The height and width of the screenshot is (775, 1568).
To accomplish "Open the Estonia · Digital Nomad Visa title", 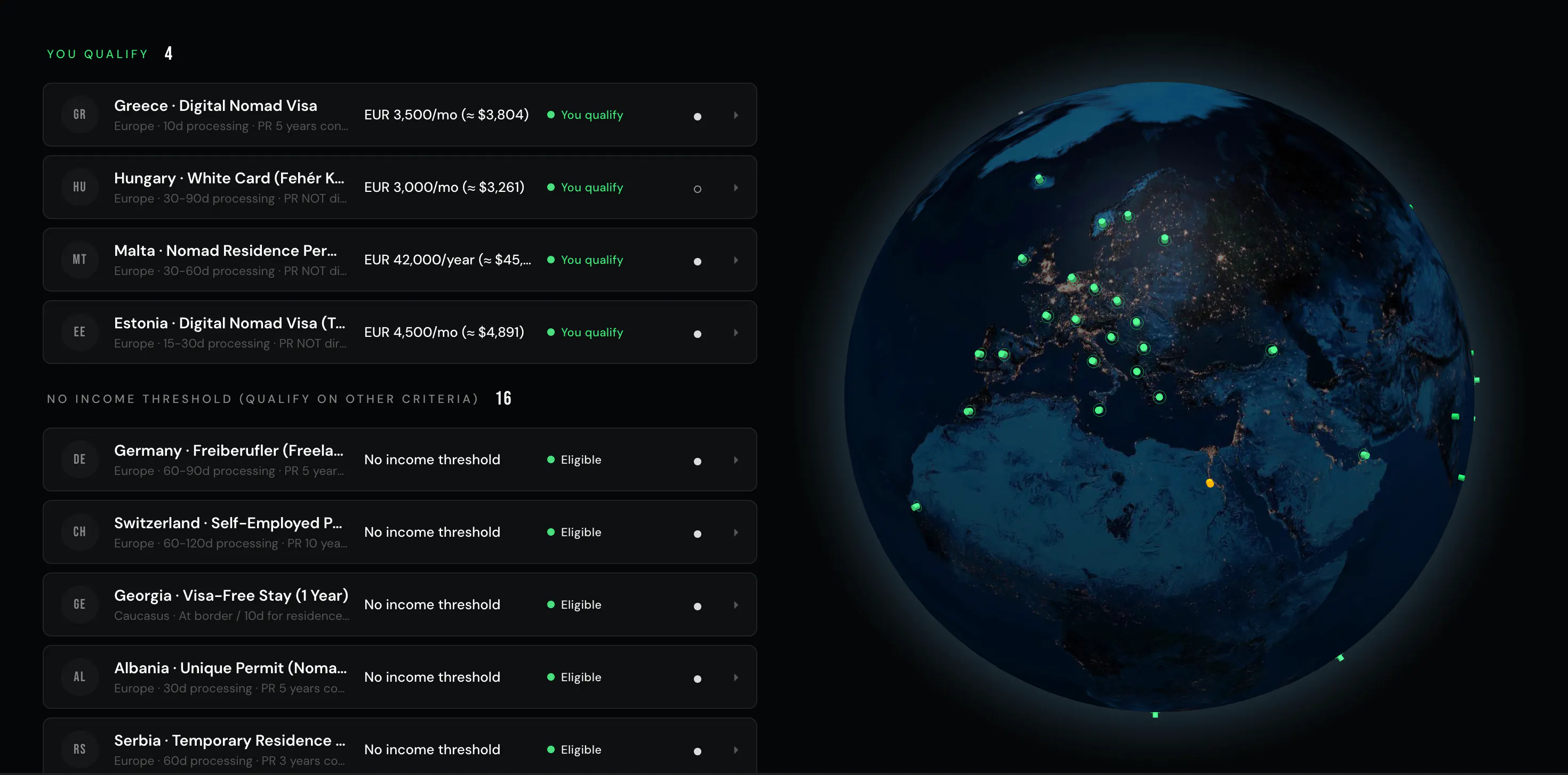I will 229,323.
